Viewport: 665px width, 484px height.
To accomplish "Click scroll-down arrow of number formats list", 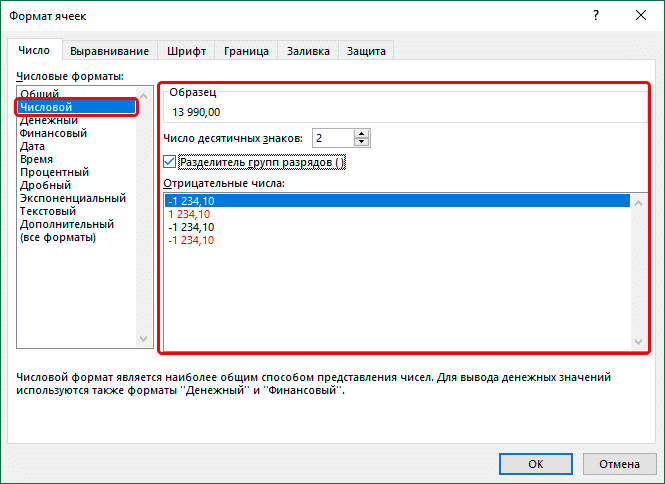I will click(143, 339).
